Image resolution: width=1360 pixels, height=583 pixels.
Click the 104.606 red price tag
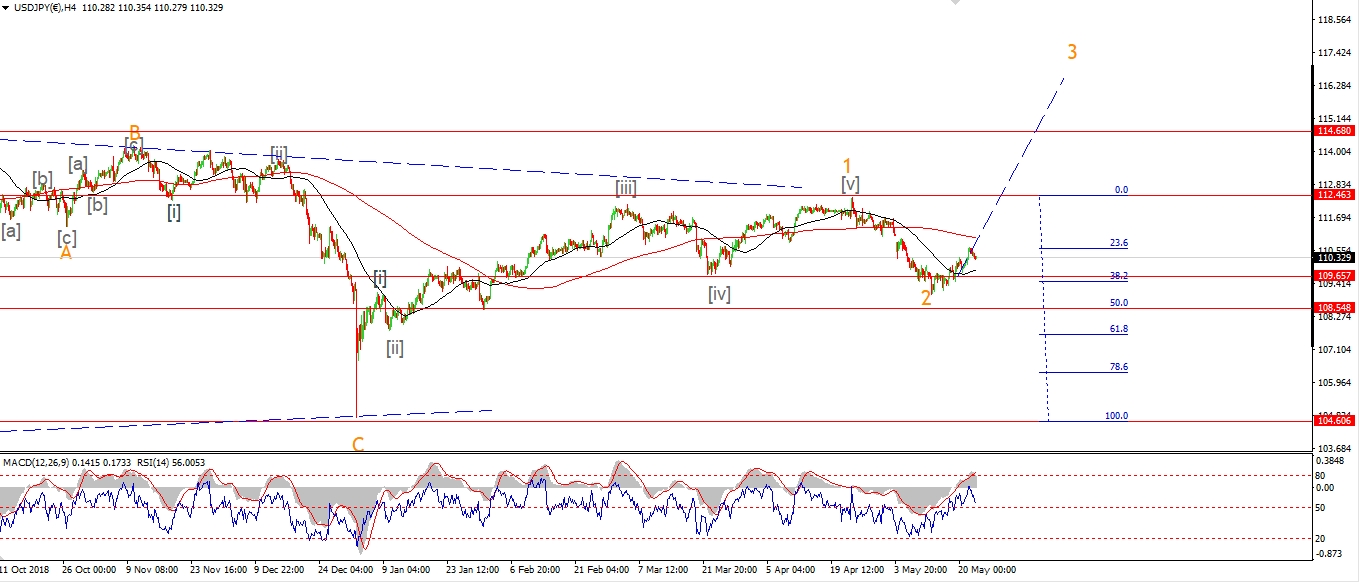1333,422
